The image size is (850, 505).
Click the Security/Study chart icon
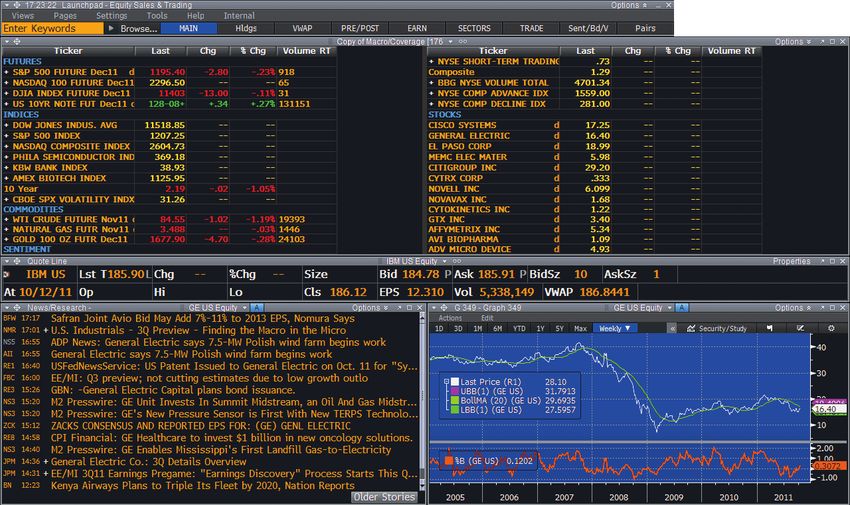(691, 328)
